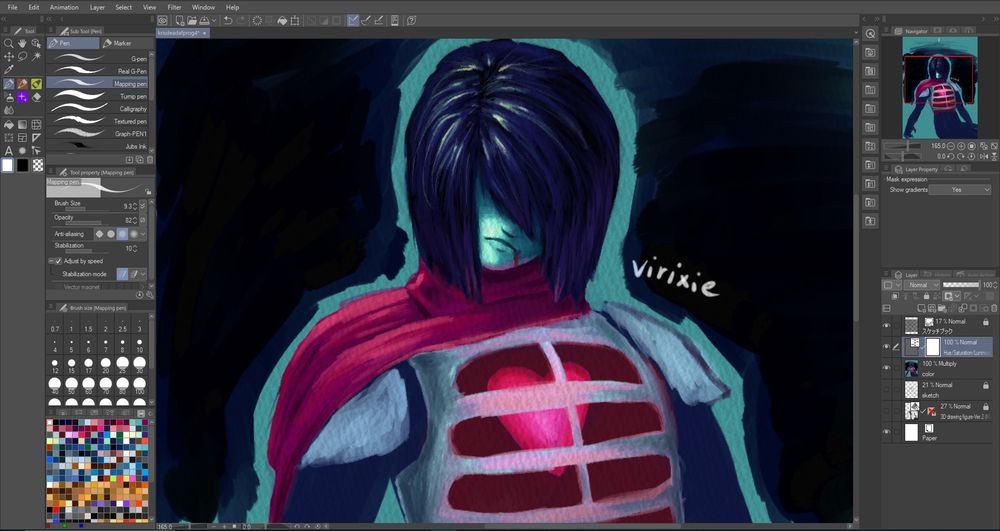Open the Animation menu
This screenshot has height=531, width=1000.
pyautogui.click(x=64, y=7)
